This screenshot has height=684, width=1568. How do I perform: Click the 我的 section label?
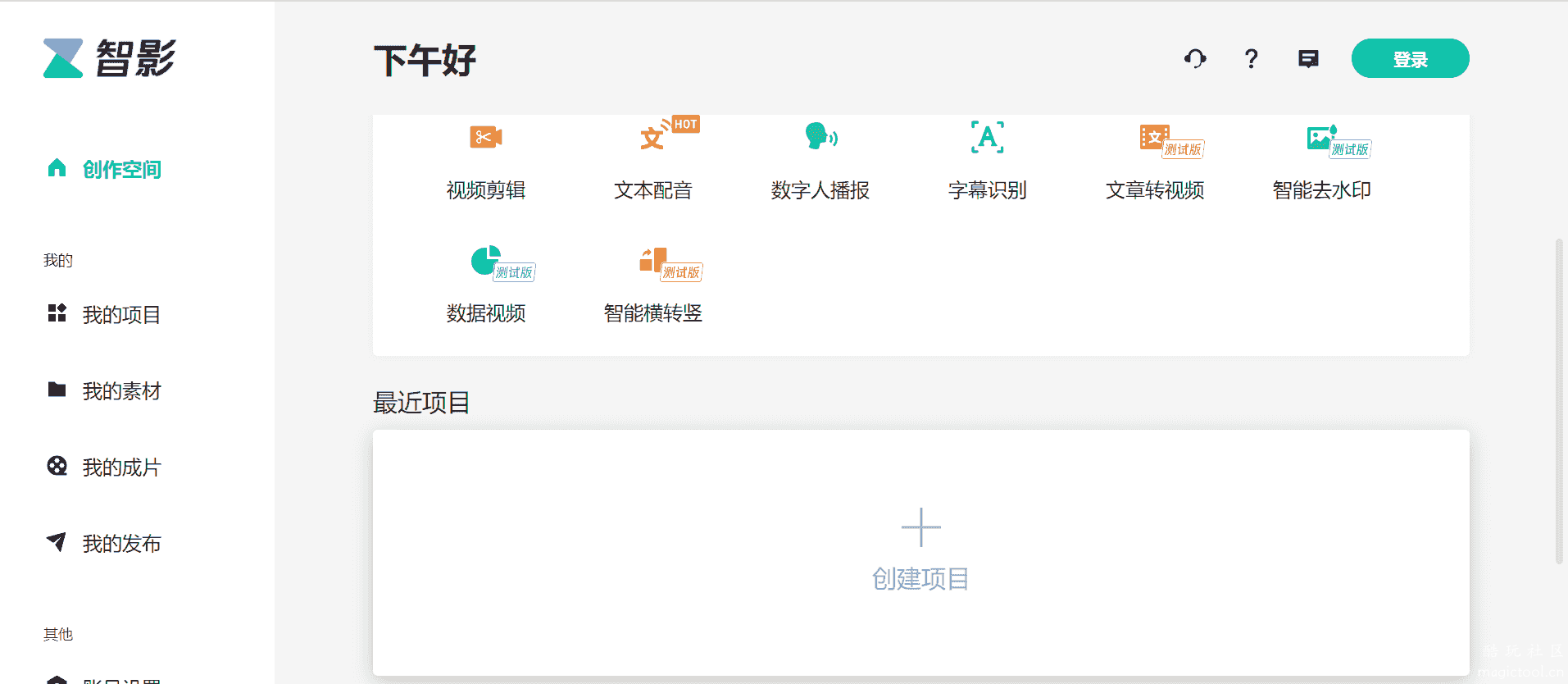click(58, 260)
